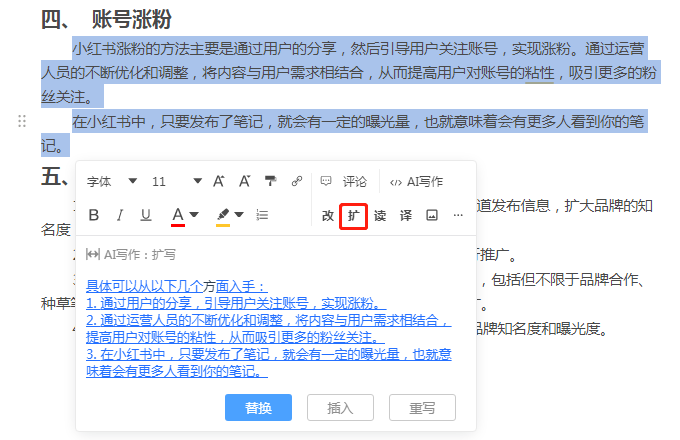Viewport: 680px width, 440px height.
Task: Click generated item 3. 在小红书中
Action: [x=268, y=362]
